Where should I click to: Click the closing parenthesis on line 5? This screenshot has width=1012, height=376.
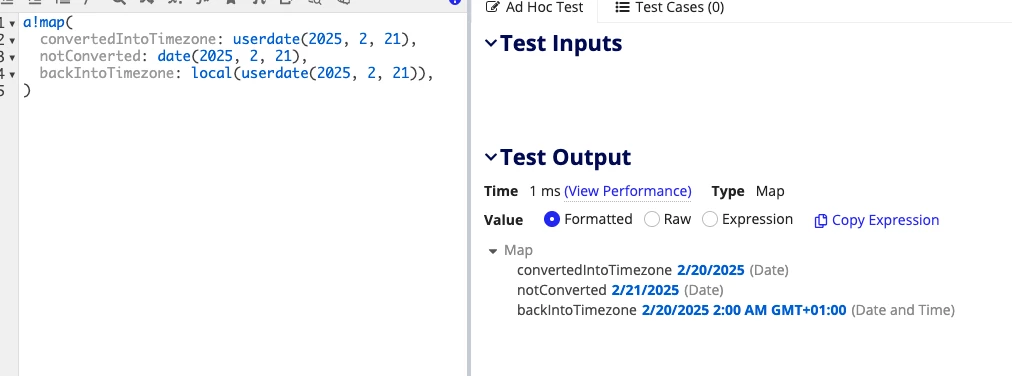click(x=26, y=90)
